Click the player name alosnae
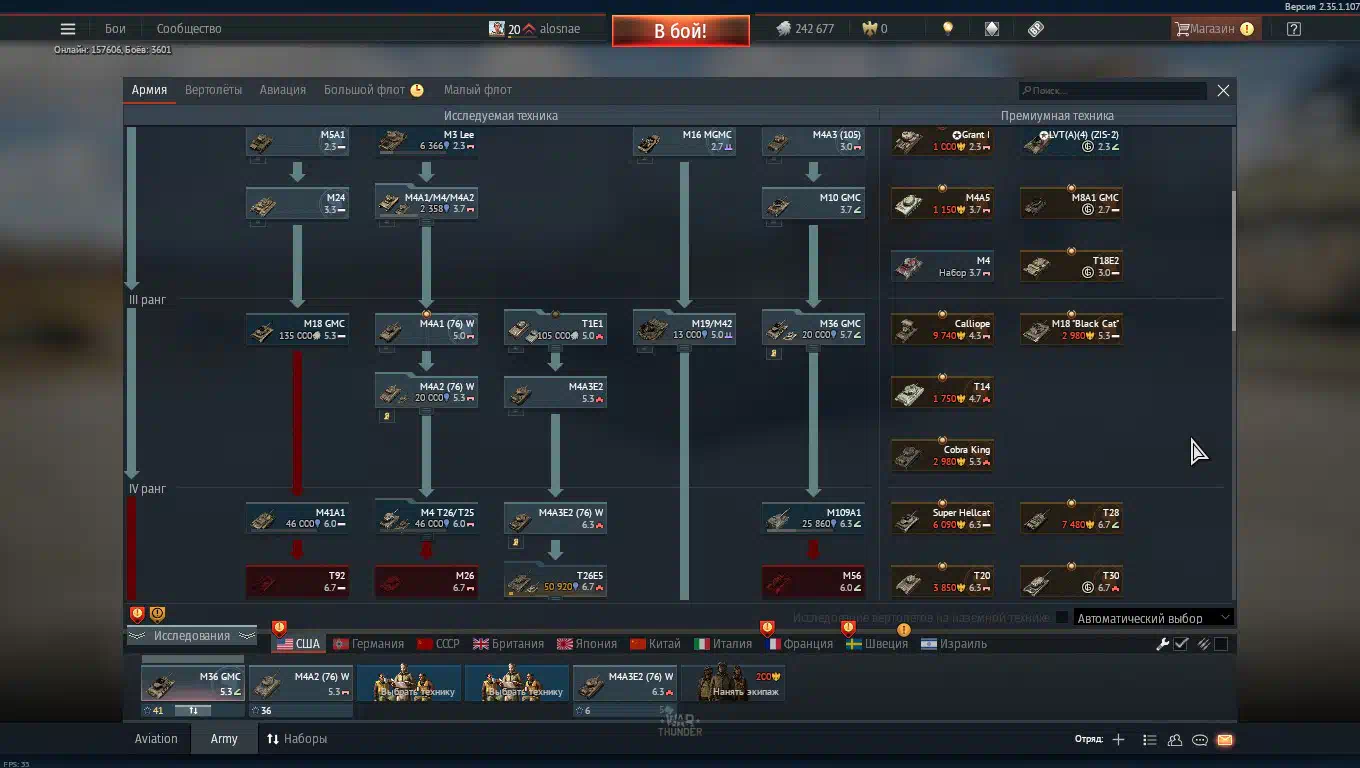 (559, 29)
